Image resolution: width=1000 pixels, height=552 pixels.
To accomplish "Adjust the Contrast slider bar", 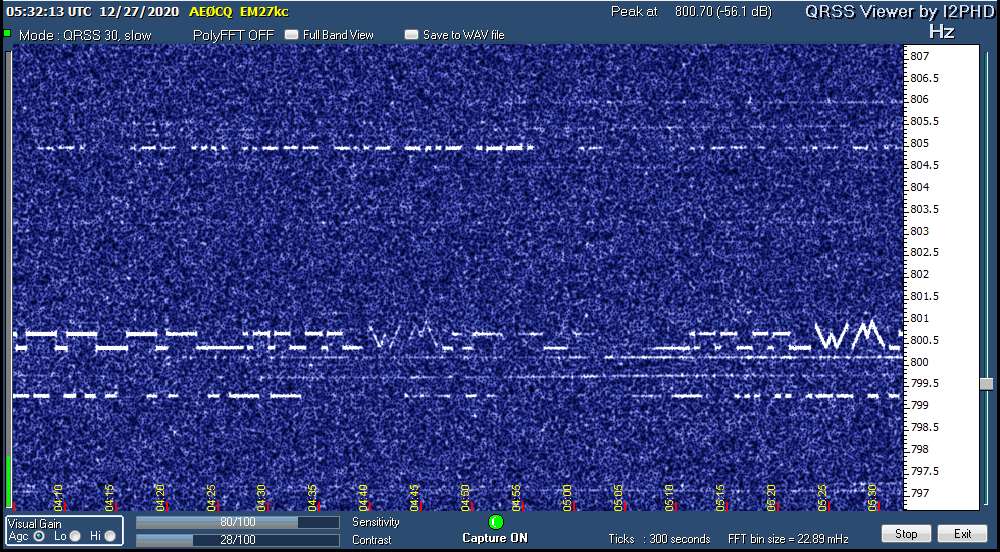I will point(237,540).
